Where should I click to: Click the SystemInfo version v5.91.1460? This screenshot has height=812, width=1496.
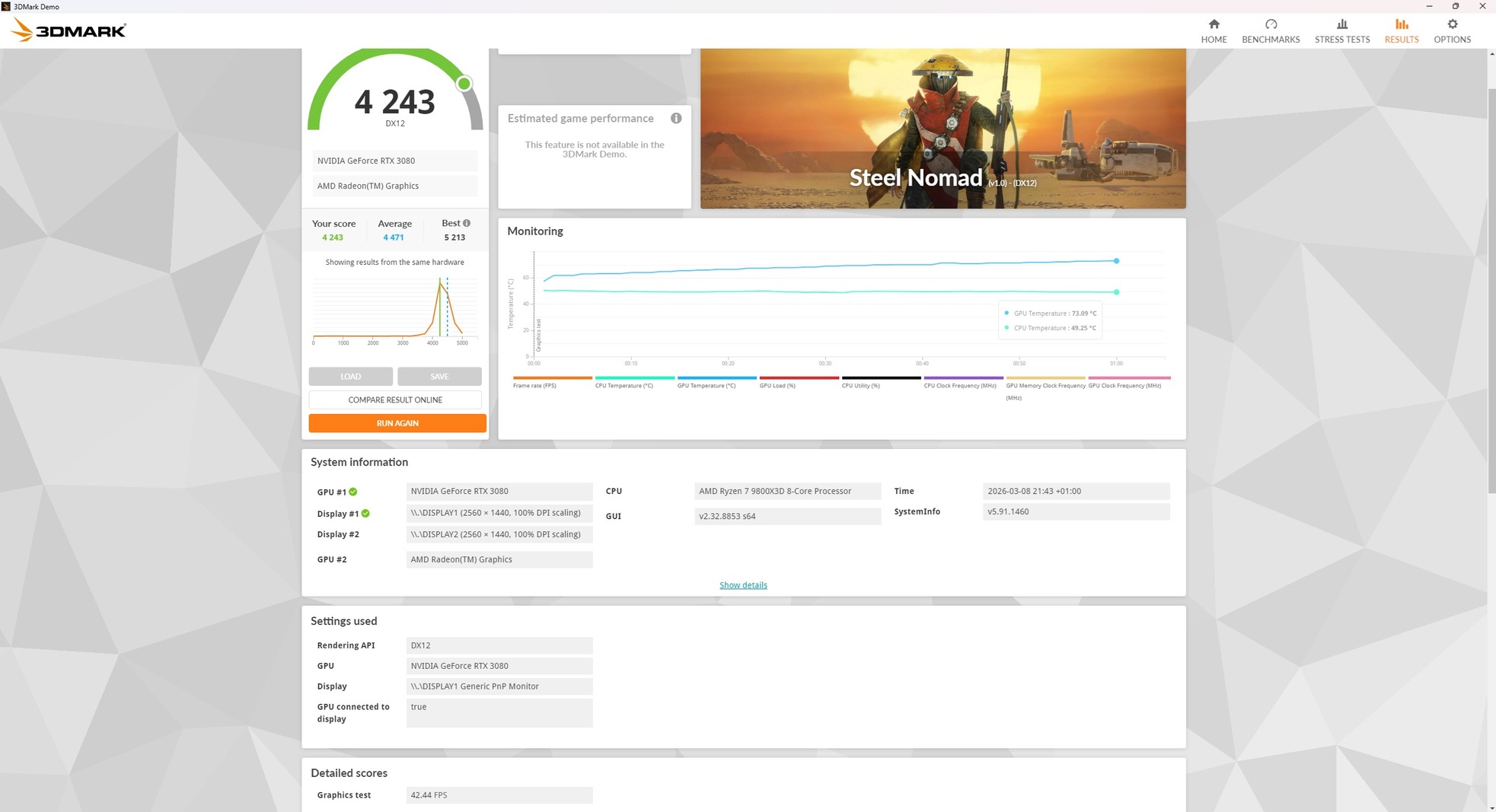[x=1076, y=512]
